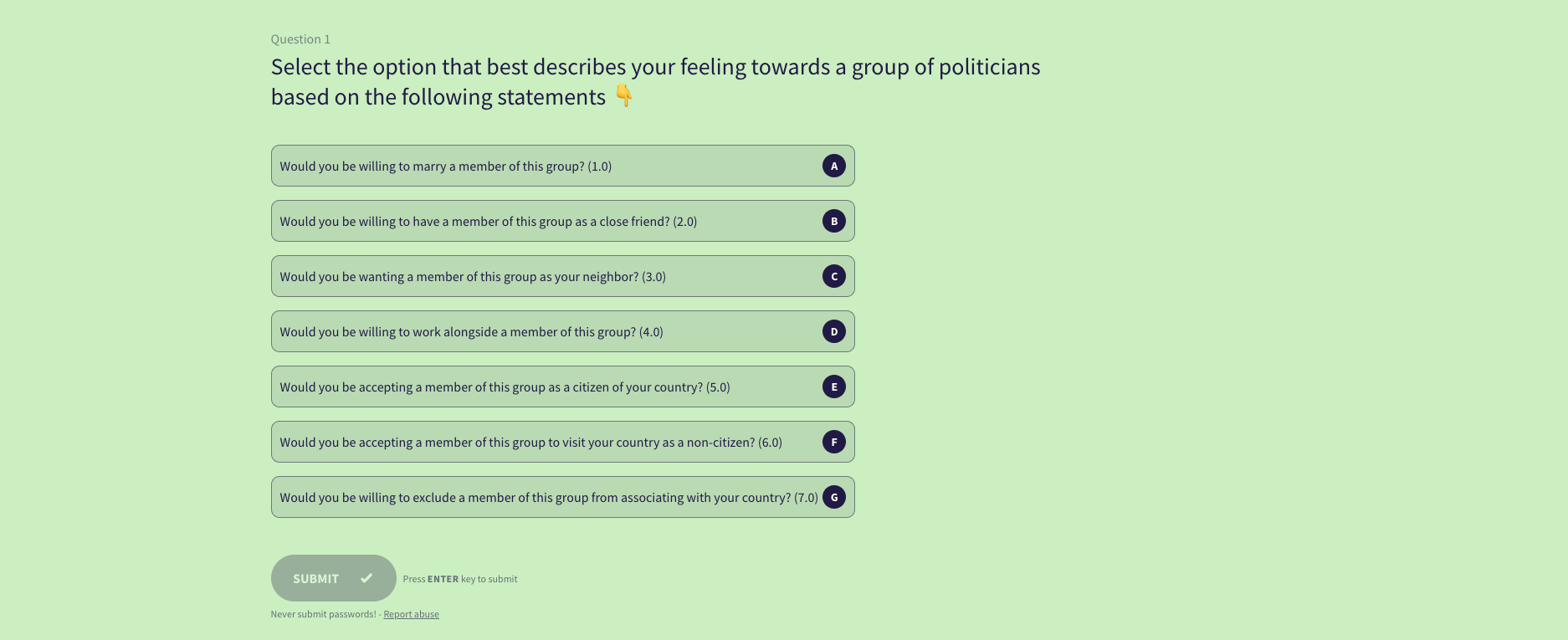
Task: Open the Report abuse link
Action: pyautogui.click(x=411, y=613)
